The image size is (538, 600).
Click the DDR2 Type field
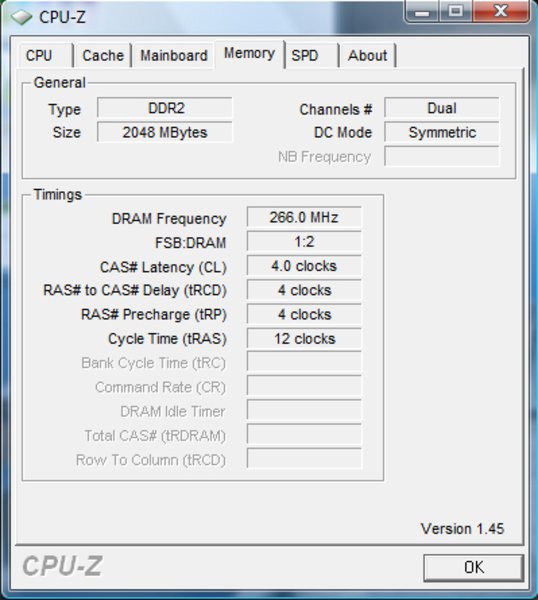click(165, 108)
